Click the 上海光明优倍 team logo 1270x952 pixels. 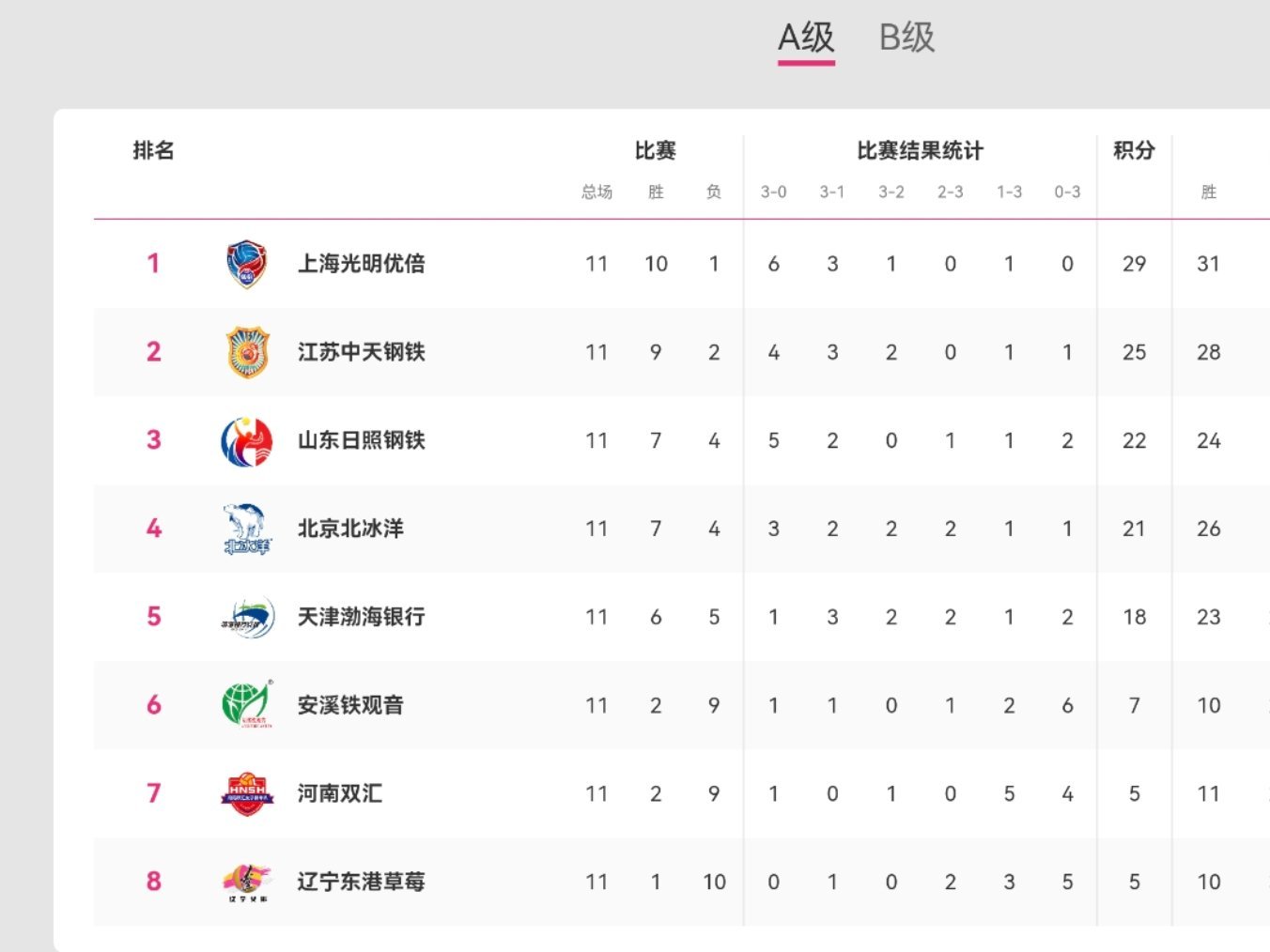247,264
